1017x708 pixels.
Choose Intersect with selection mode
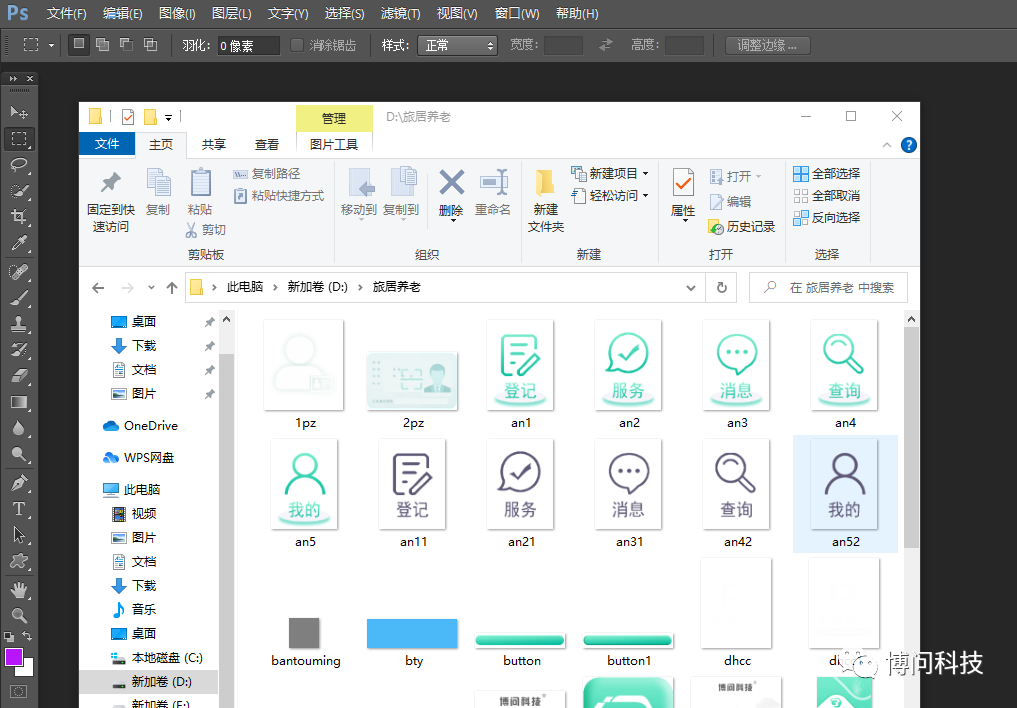pyautogui.click(x=150, y=44)
